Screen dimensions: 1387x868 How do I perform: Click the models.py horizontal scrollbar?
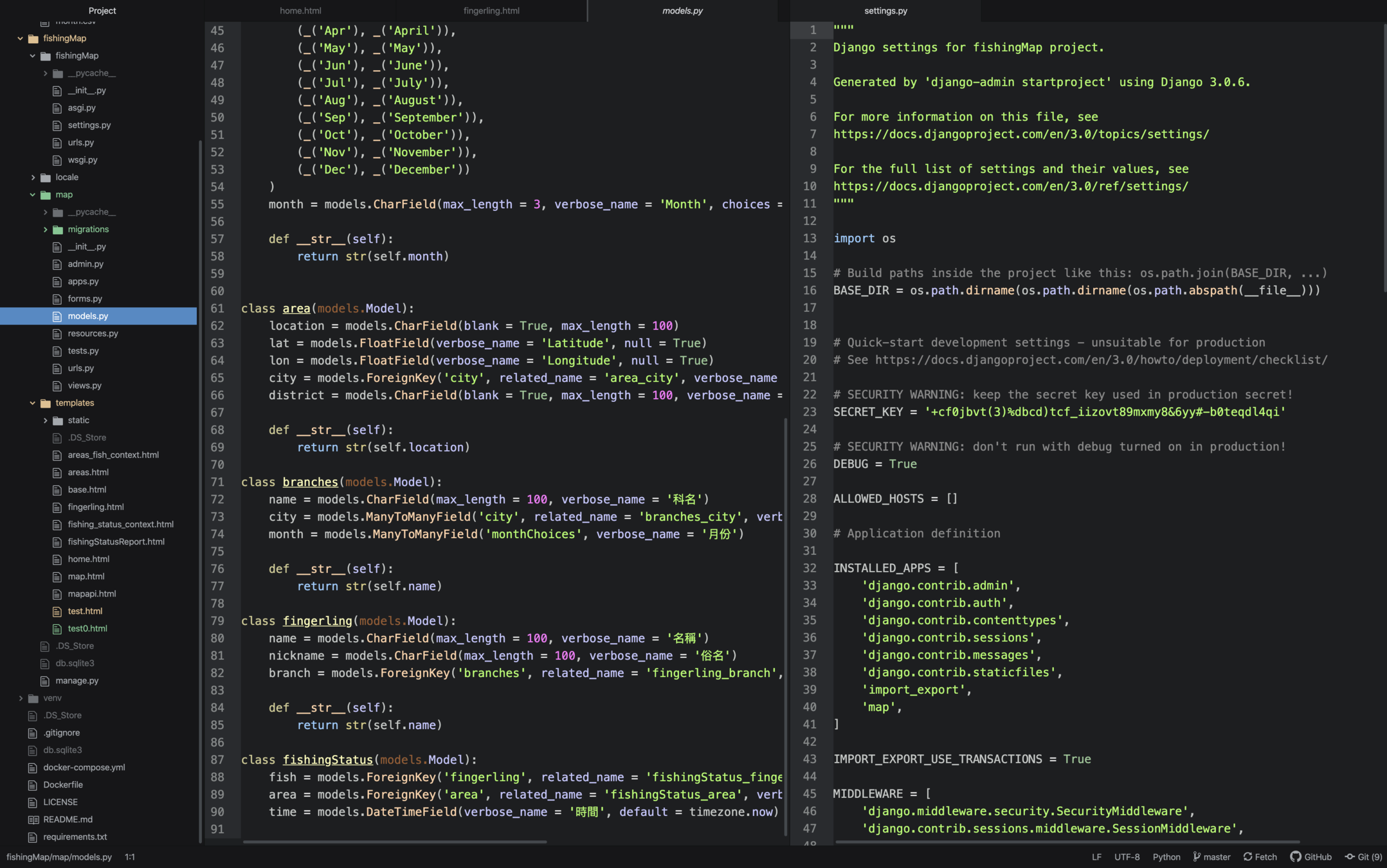pos(394,841)
